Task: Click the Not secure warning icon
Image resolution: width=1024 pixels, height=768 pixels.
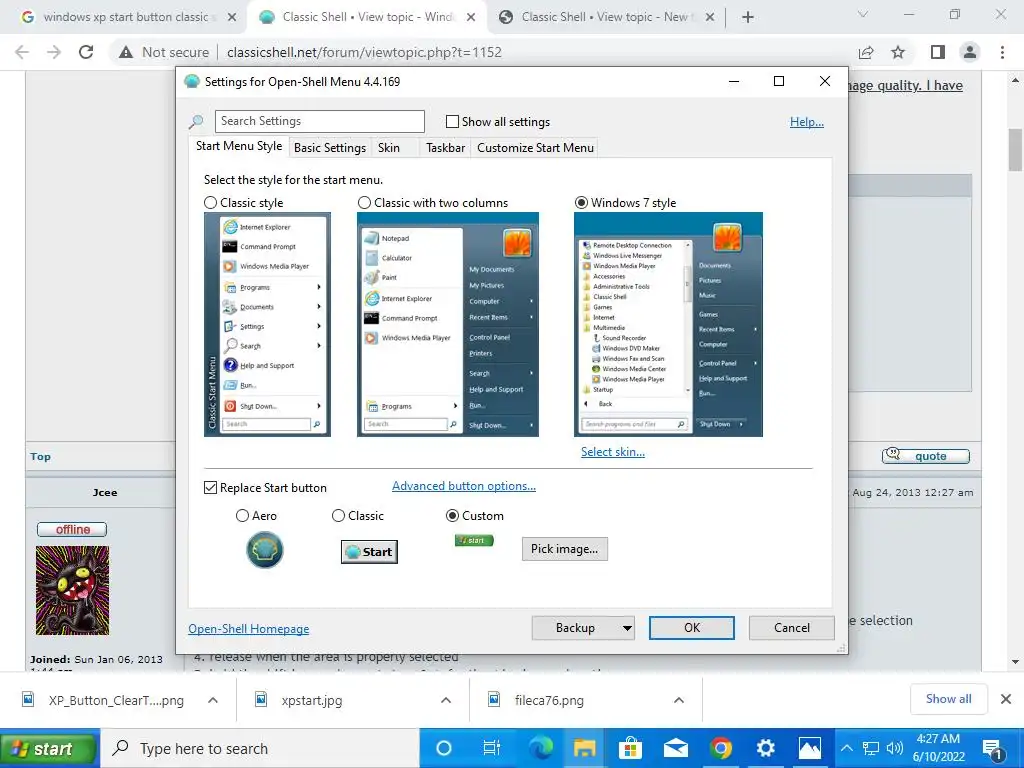Action: tap(126, 52)
